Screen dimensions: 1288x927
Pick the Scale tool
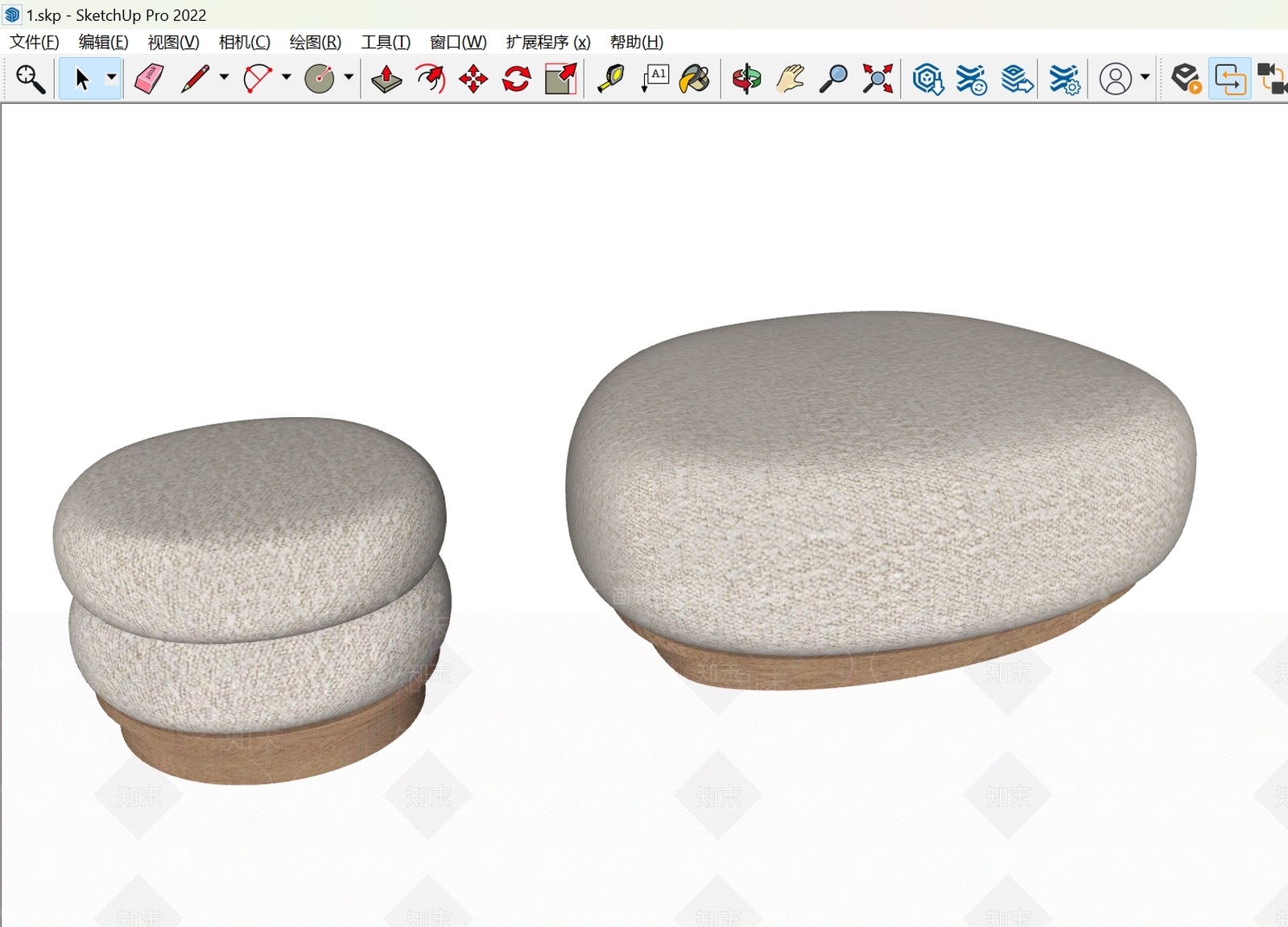[x=561, y=79]
